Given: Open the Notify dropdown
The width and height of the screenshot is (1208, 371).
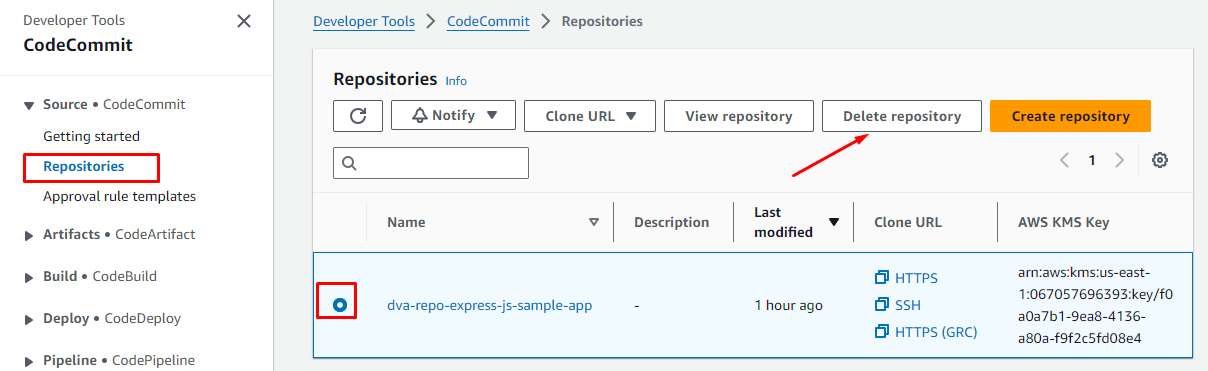Looking at the screenshot, I should click(453, 116).
